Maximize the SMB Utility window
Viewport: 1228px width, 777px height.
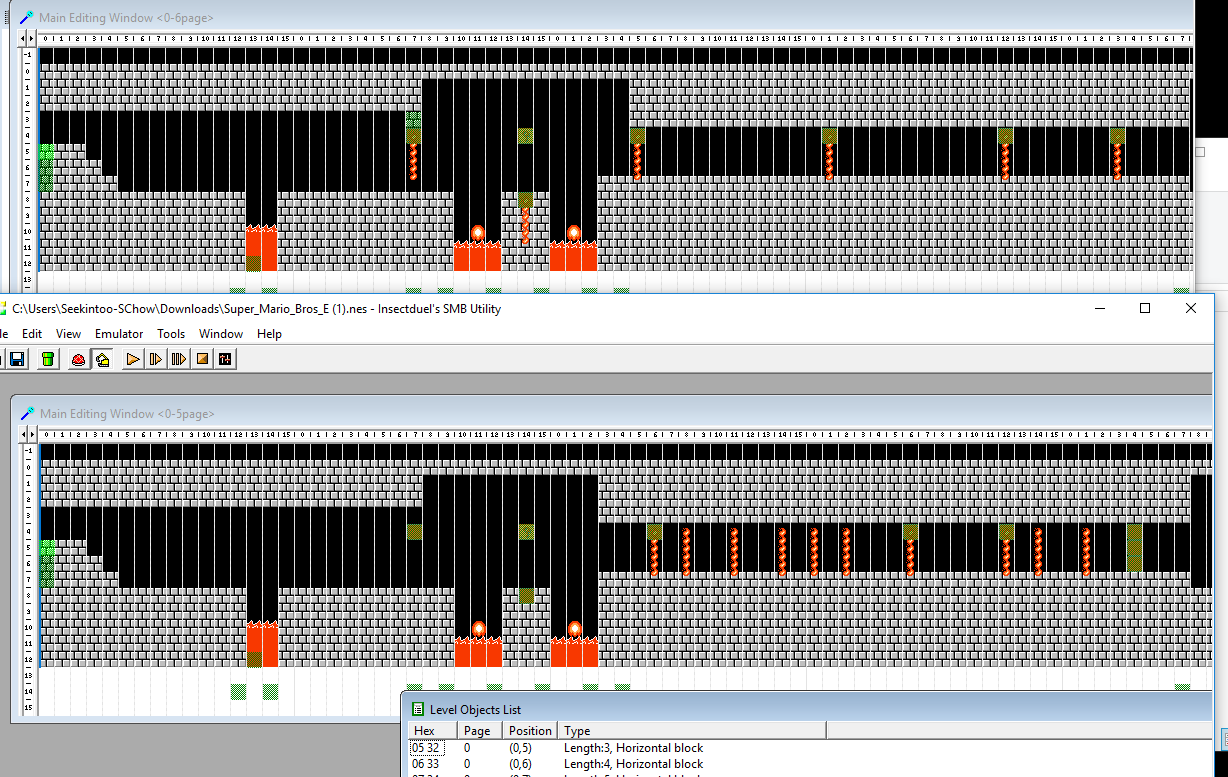[x=1145, y=308]
